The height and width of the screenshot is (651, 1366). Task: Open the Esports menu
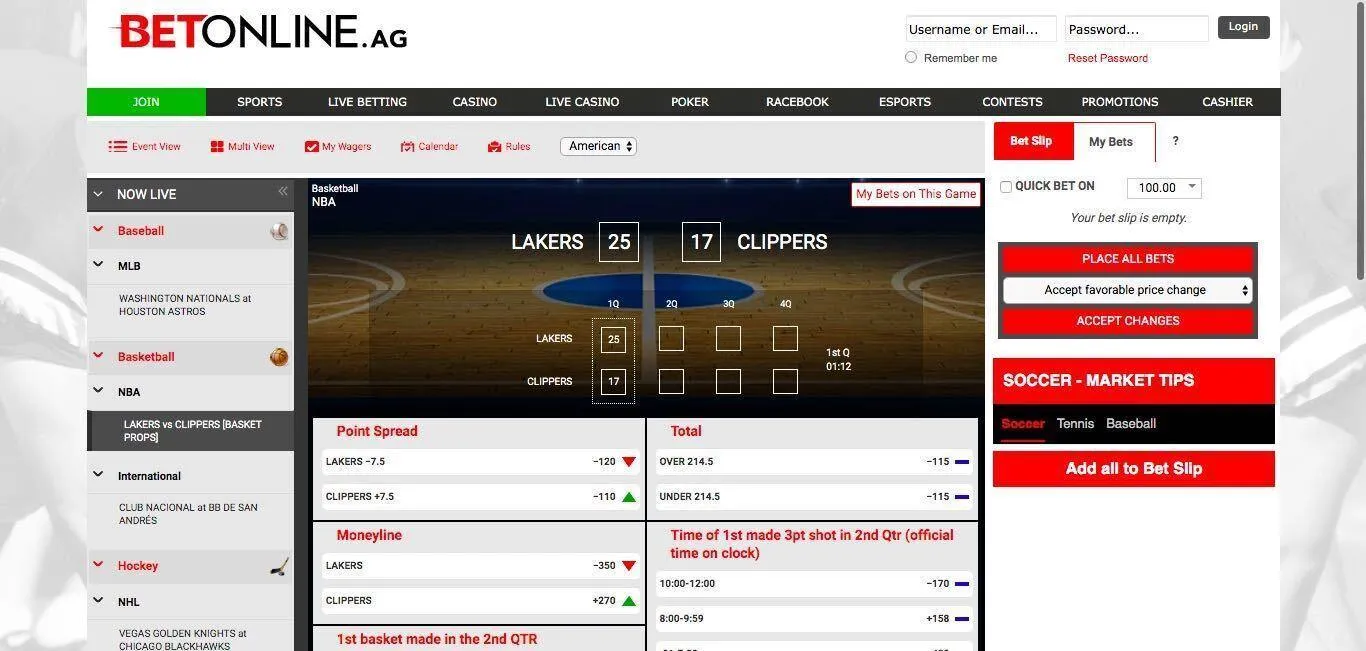905,102
